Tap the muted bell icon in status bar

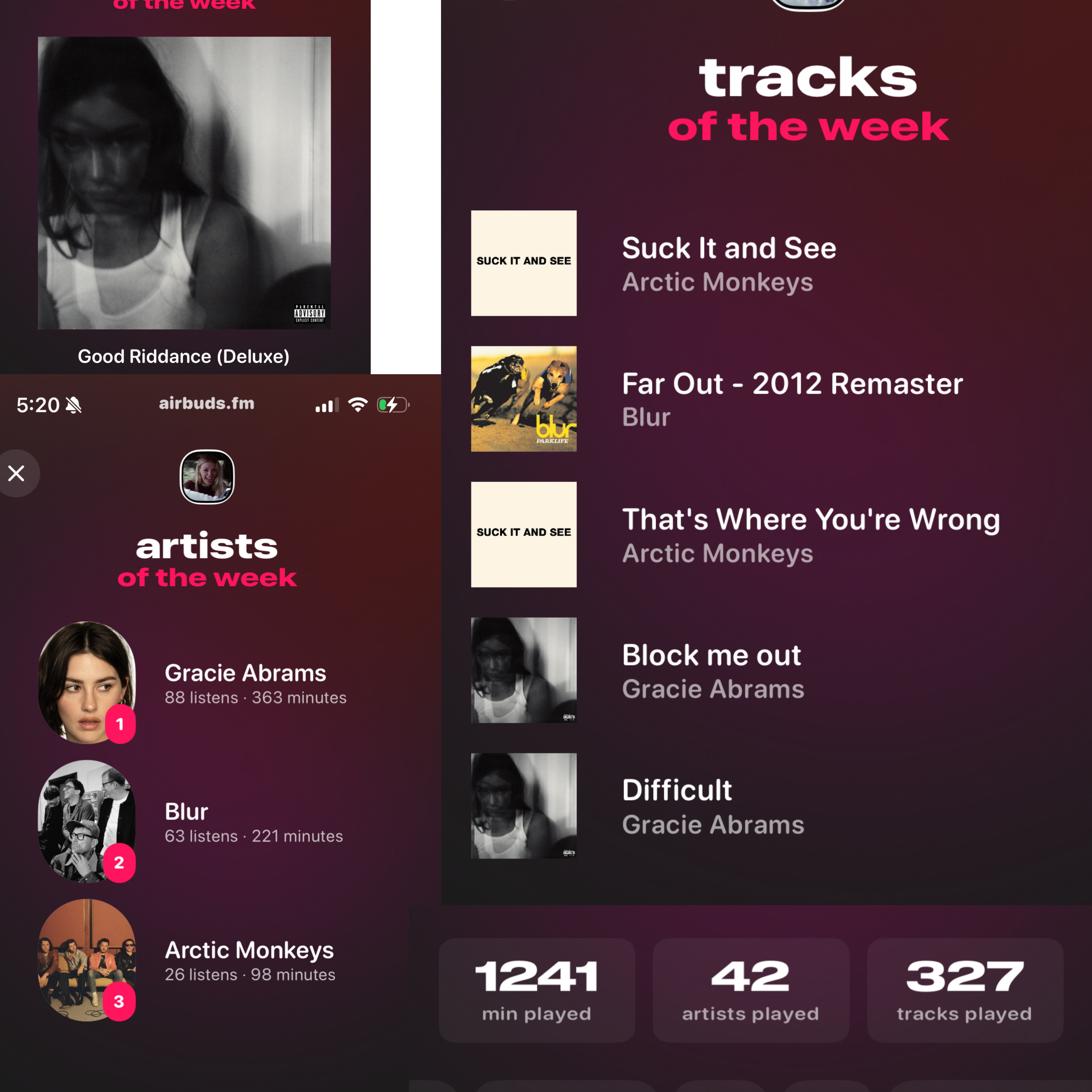point(73,405)
